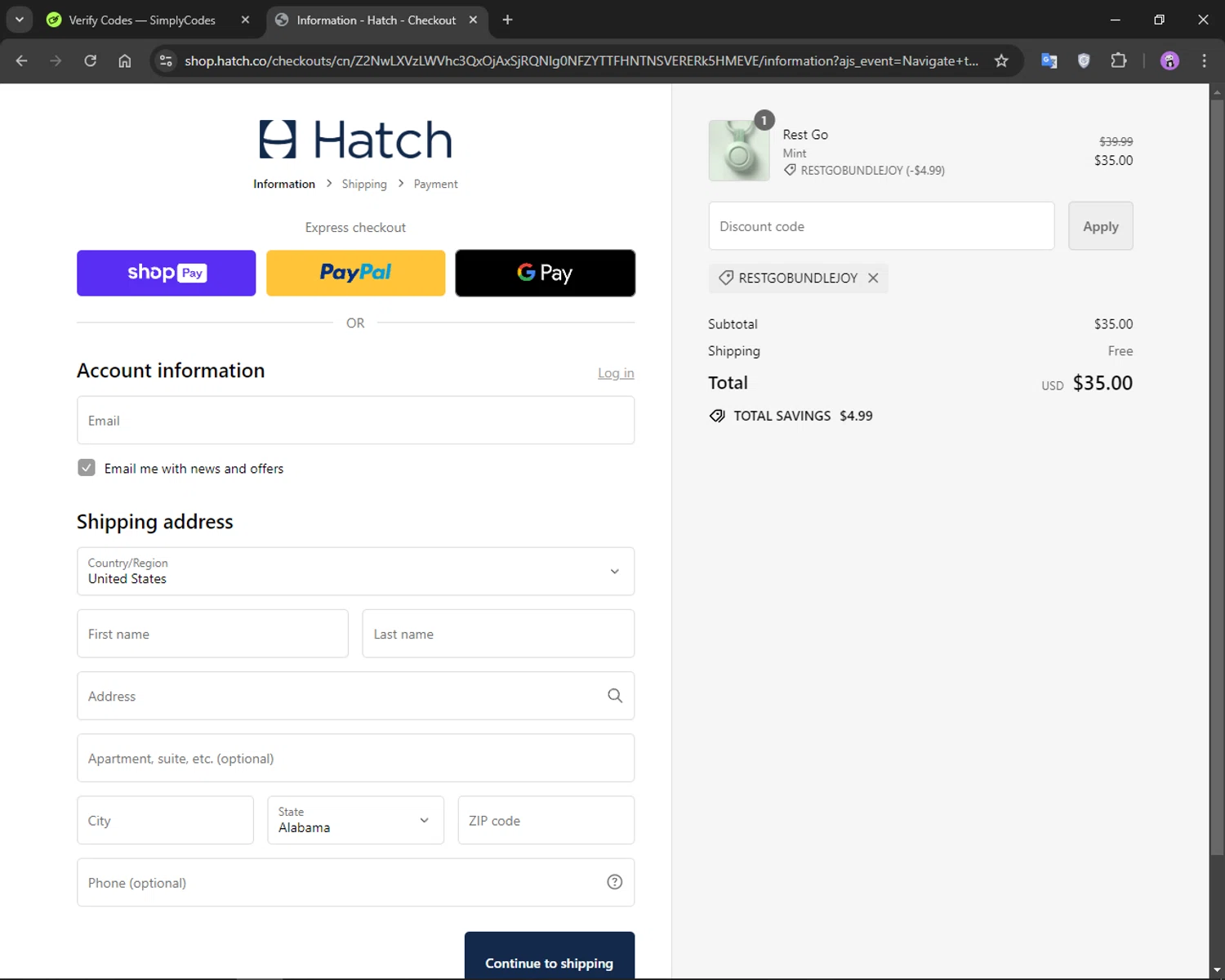Click the quantity badge on product image
1225x980 pixels.
click(764, 120)
